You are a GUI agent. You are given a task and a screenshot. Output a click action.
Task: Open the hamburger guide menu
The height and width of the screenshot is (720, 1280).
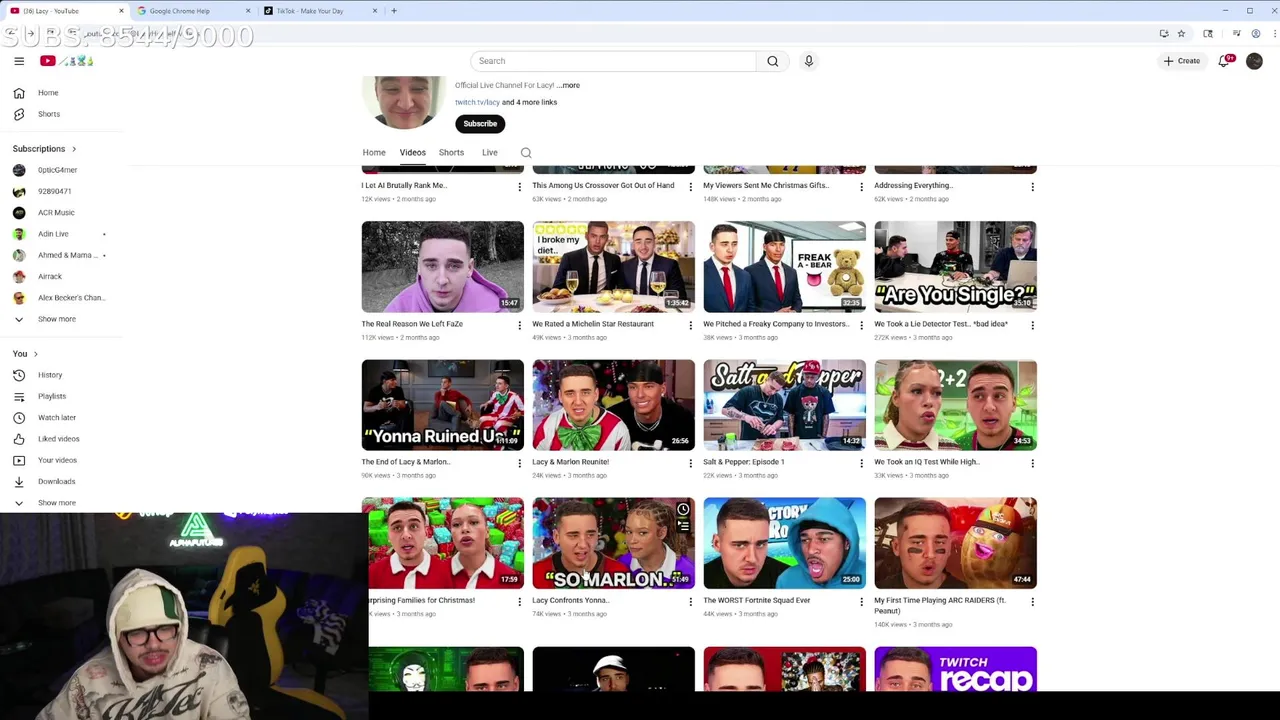19,61
